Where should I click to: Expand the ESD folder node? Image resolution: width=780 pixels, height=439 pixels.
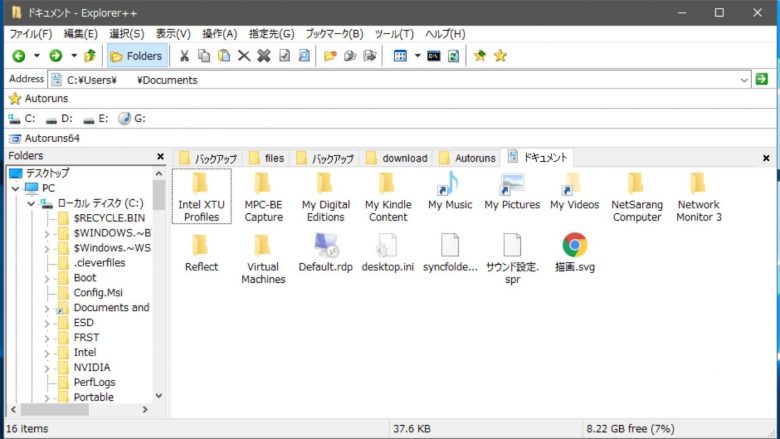point(47,323)
